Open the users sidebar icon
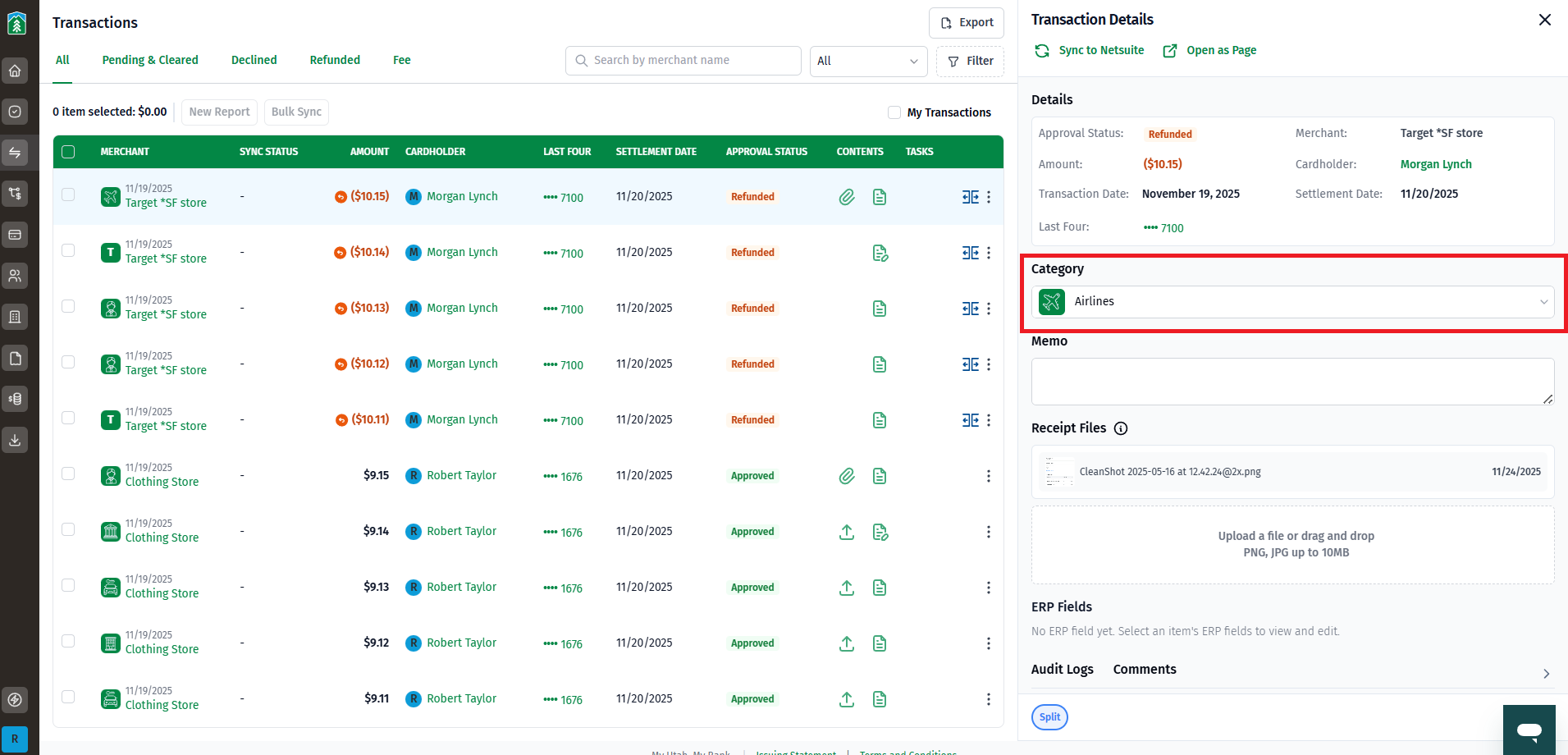This screenshot has height=755, width=1568. click(x=15, y=276)
